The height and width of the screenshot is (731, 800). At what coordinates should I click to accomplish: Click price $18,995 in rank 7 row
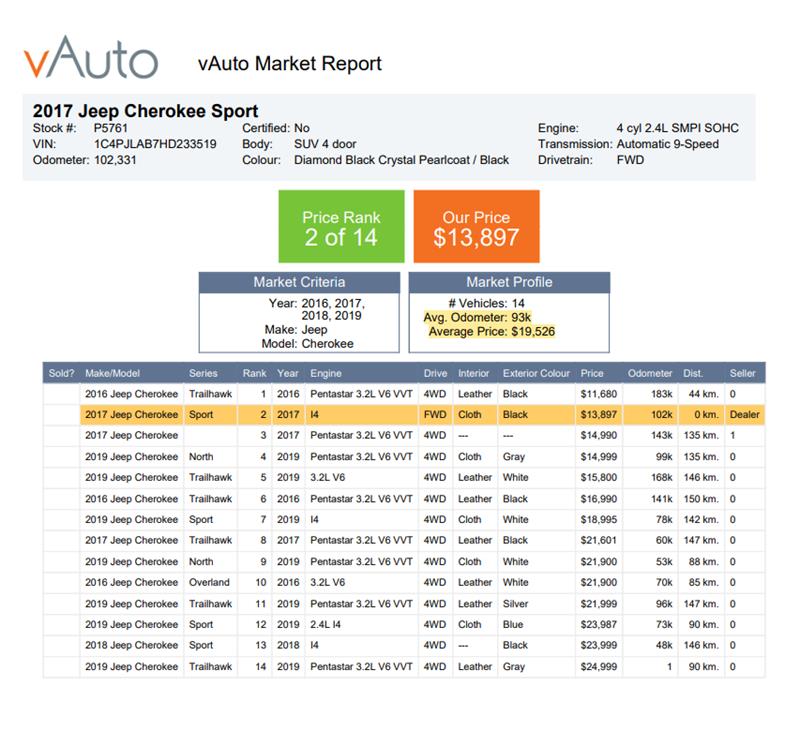pos(598,519)
